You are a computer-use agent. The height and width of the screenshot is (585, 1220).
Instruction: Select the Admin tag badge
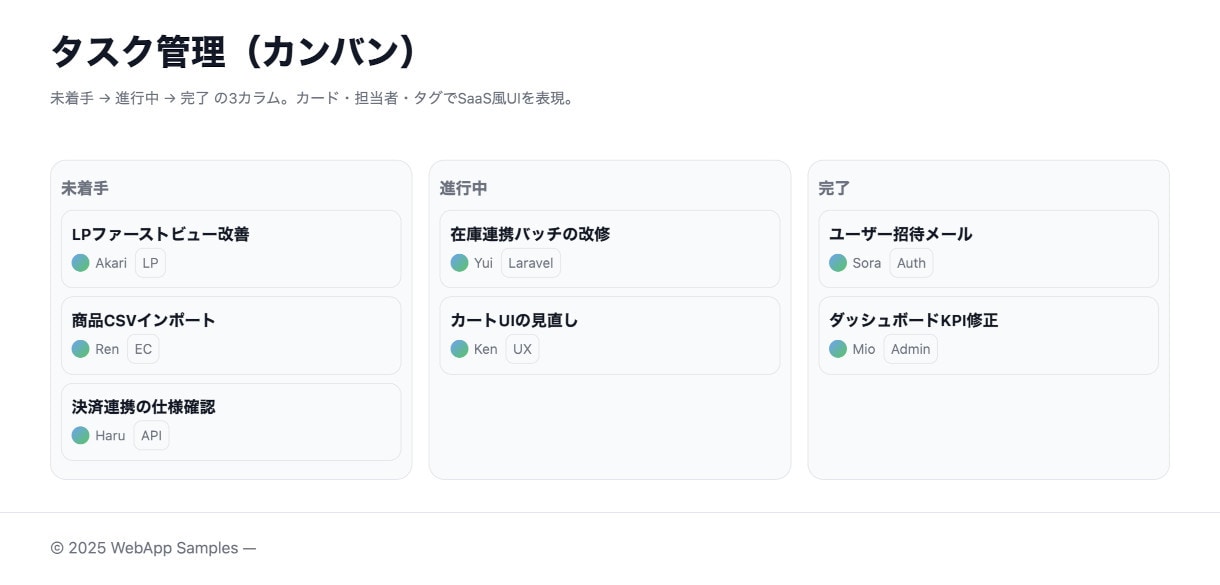(911, 349)
